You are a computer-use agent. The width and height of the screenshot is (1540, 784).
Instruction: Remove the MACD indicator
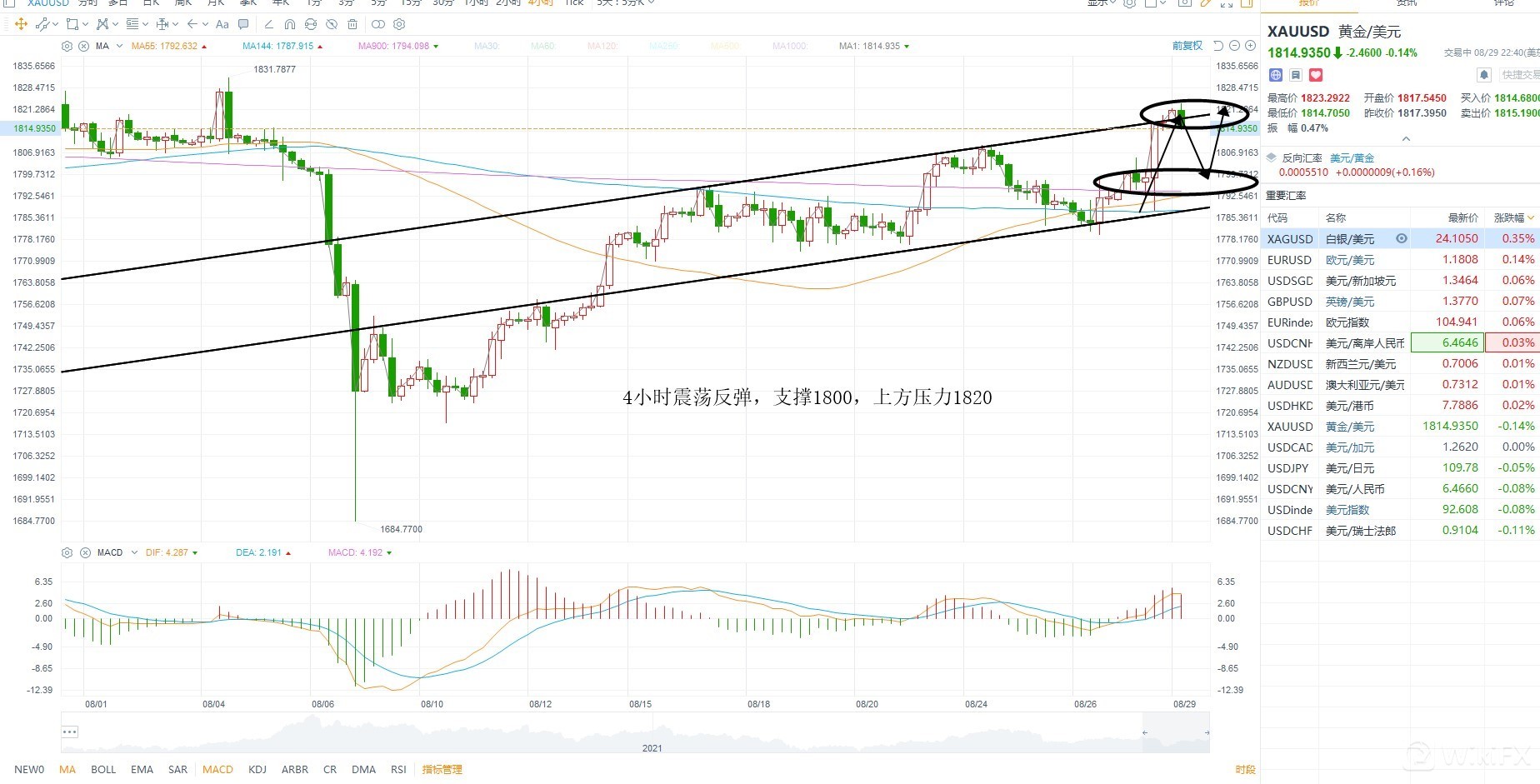(85, 552)
